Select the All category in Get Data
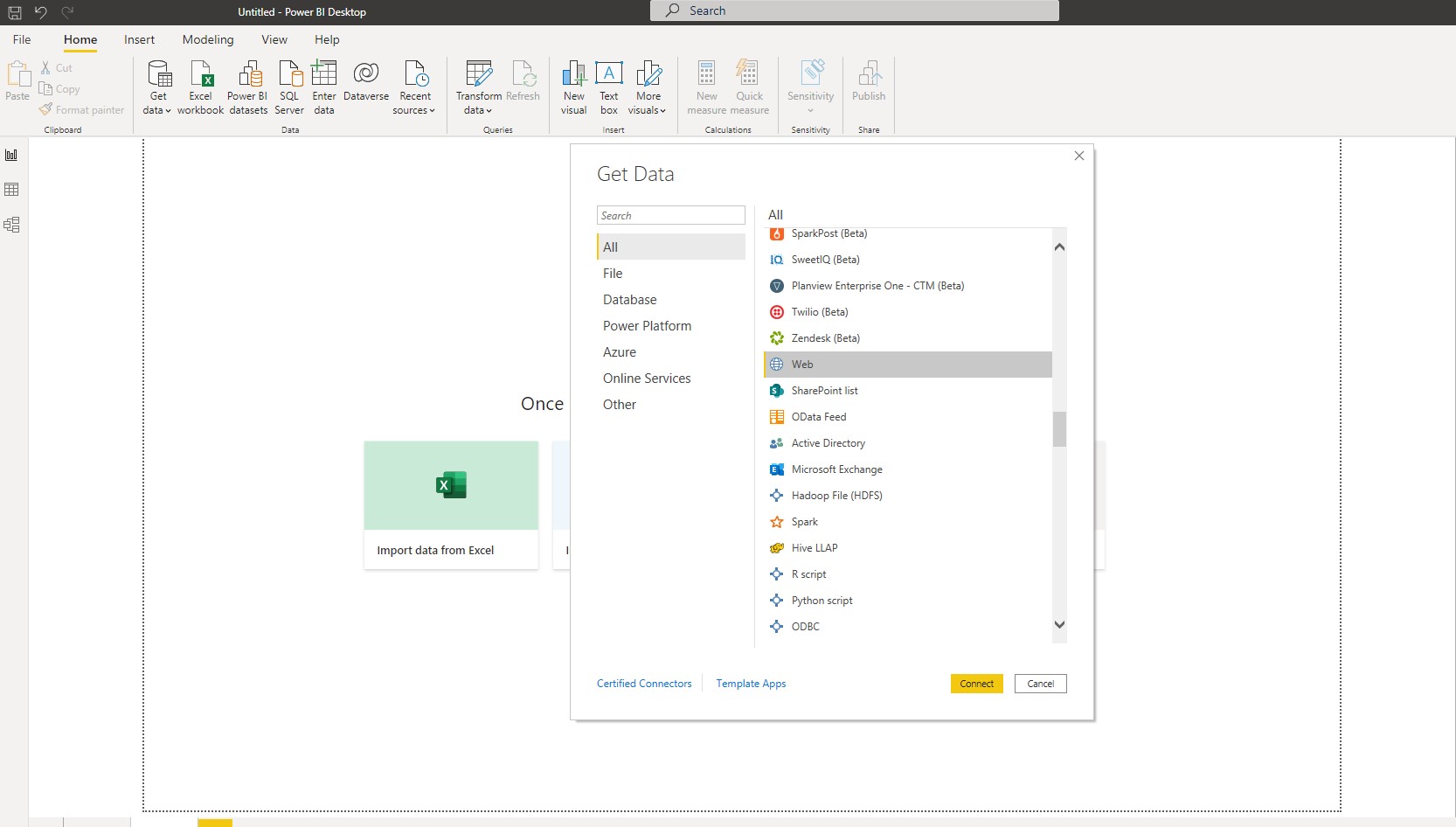Screen dimensions: 1456x827 [671, 247]
